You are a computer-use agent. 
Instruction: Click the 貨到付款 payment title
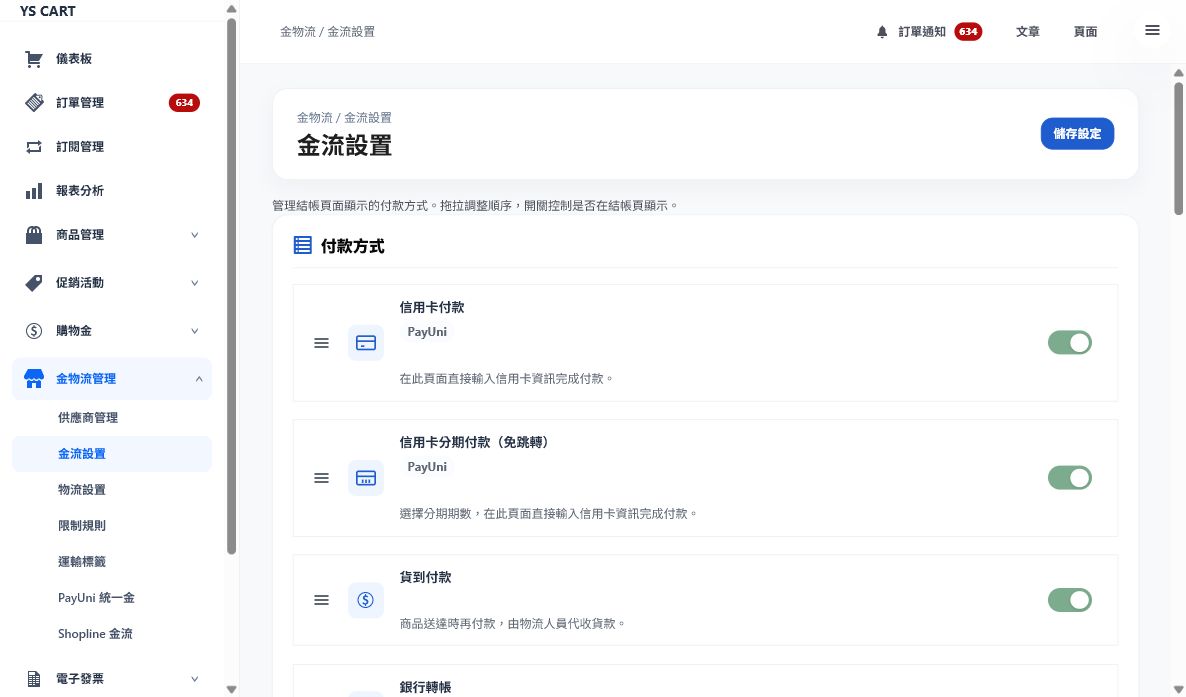425,577
